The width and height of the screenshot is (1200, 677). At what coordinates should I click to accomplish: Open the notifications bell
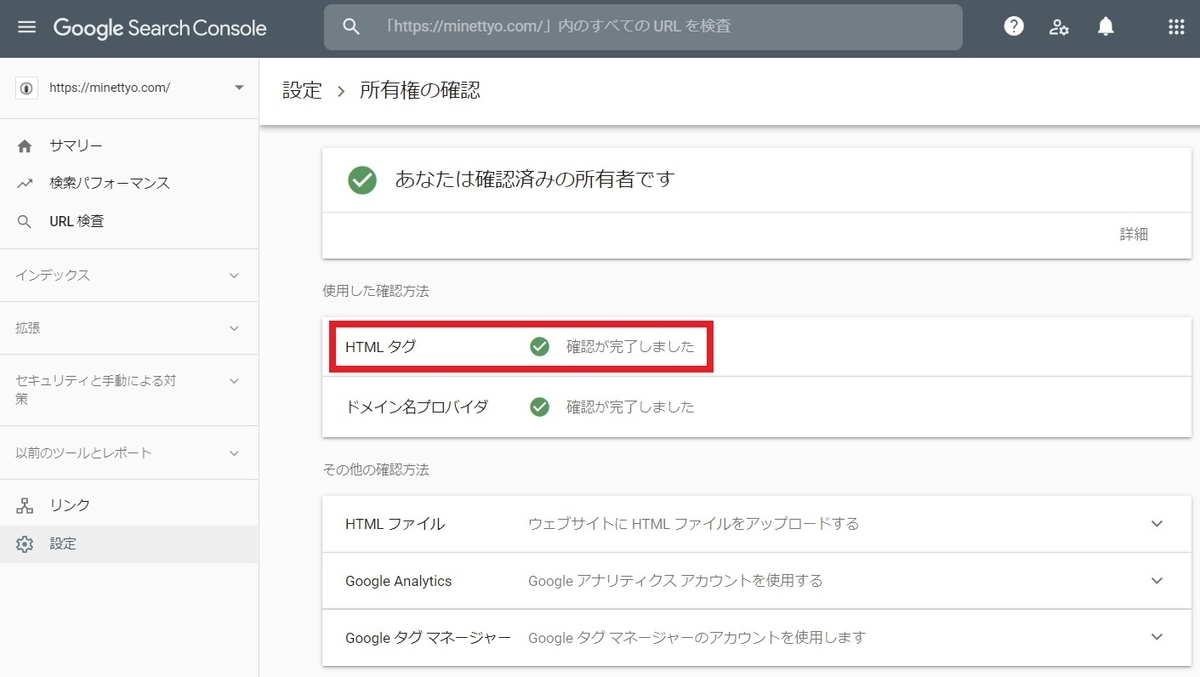(1105, 28)
